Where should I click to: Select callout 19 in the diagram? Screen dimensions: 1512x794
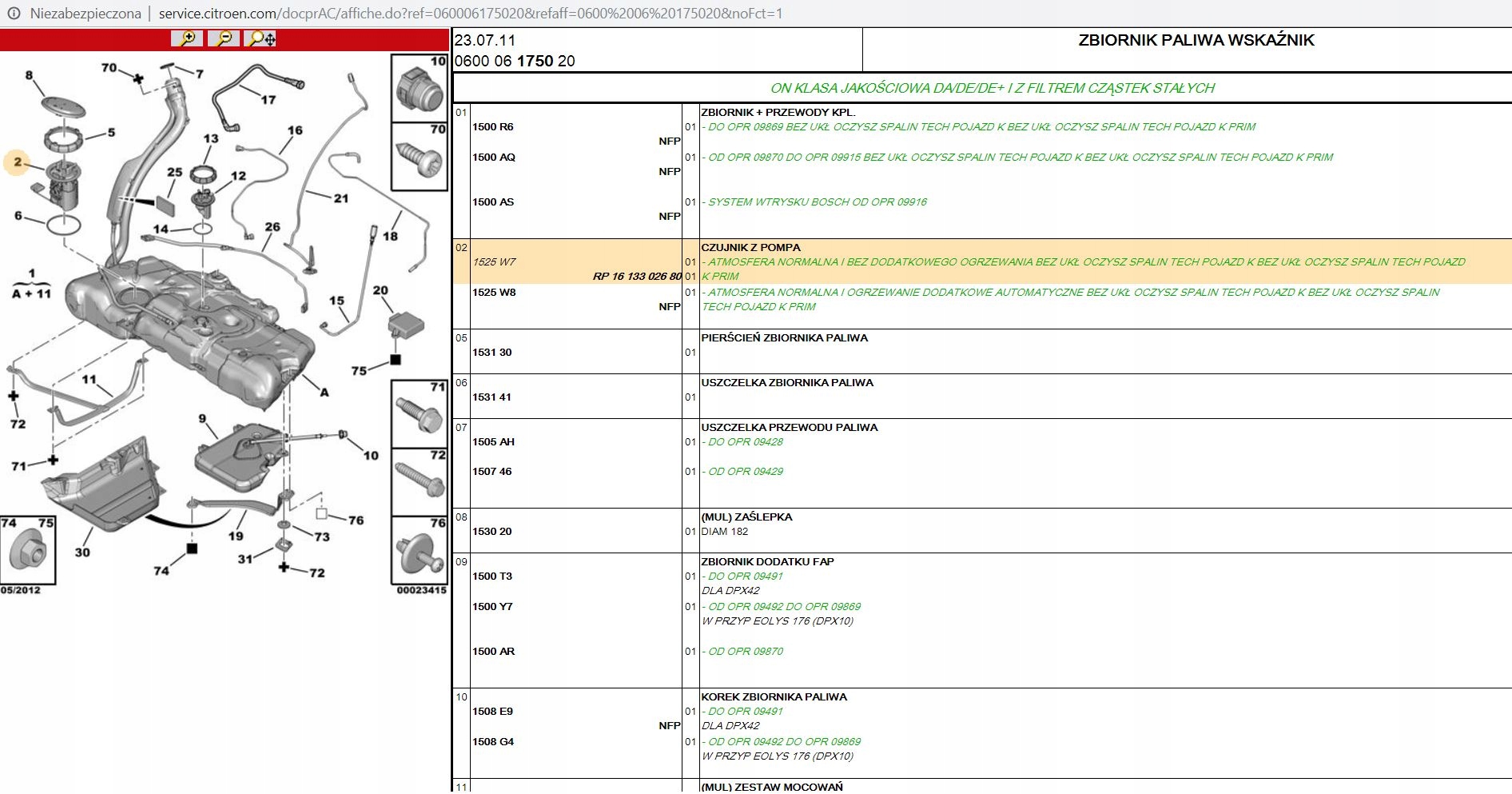click(x=236, y=536)
